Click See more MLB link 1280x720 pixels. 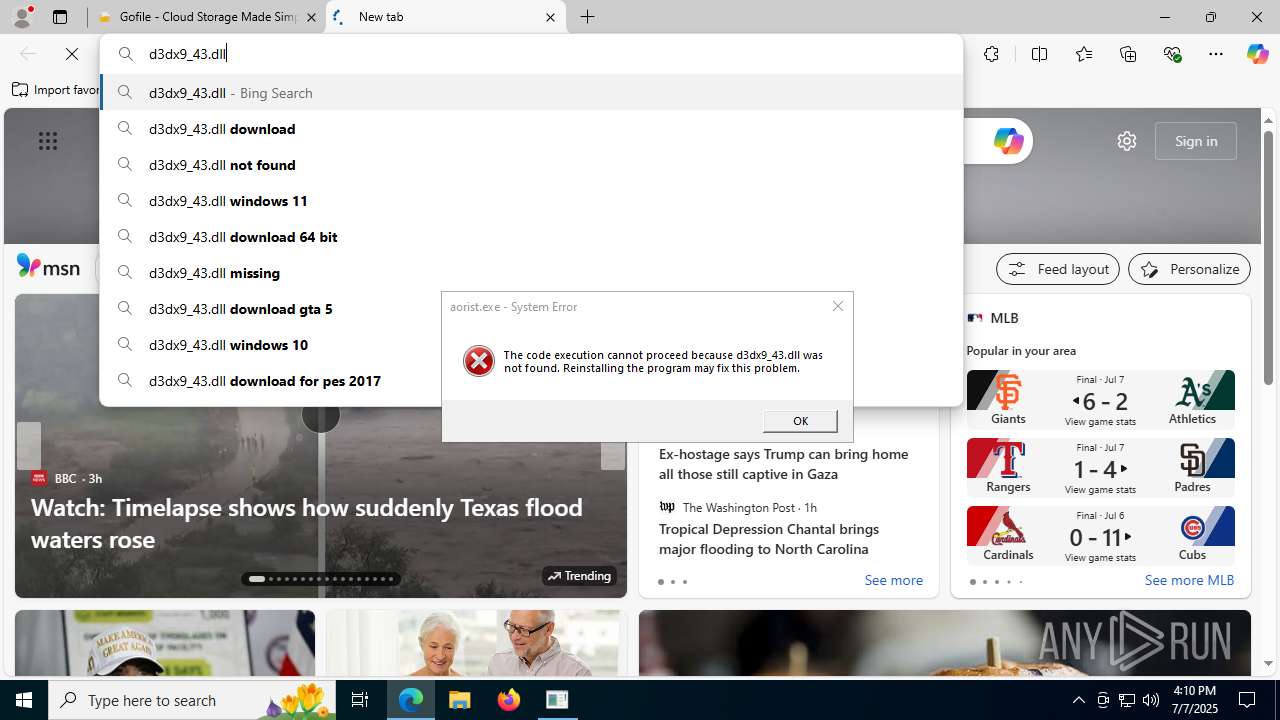(x=1189, y=580)
